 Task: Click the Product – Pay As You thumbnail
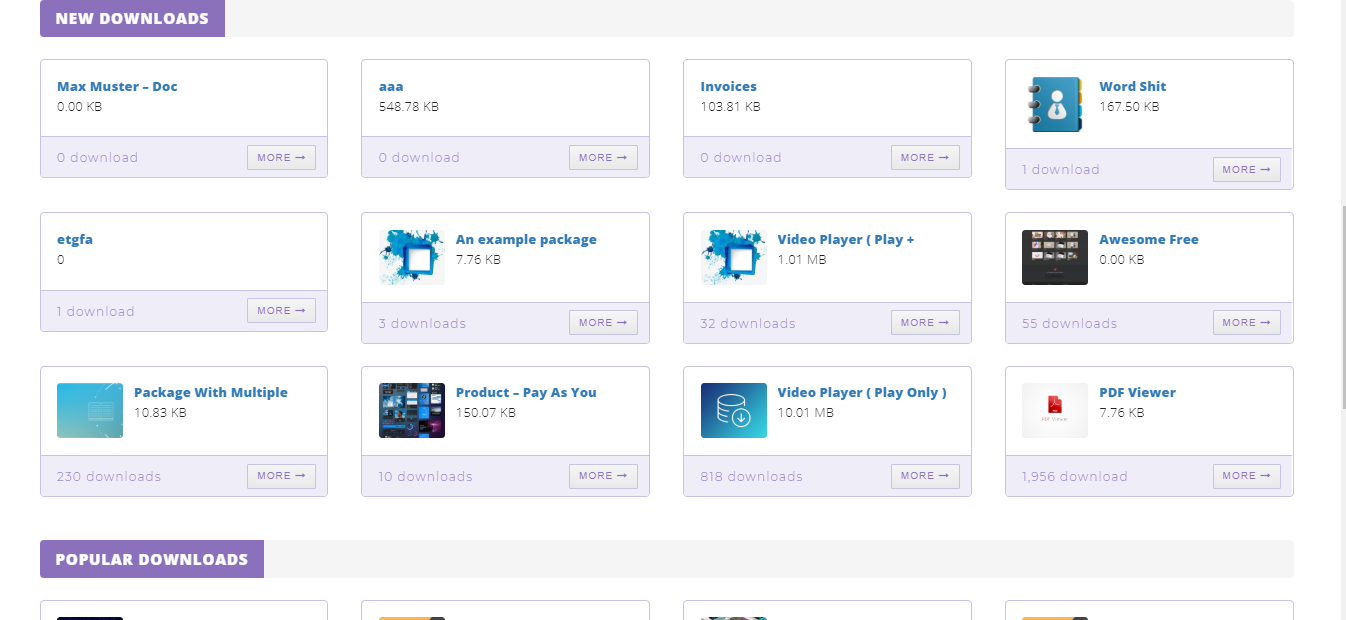tap(411, 410)
